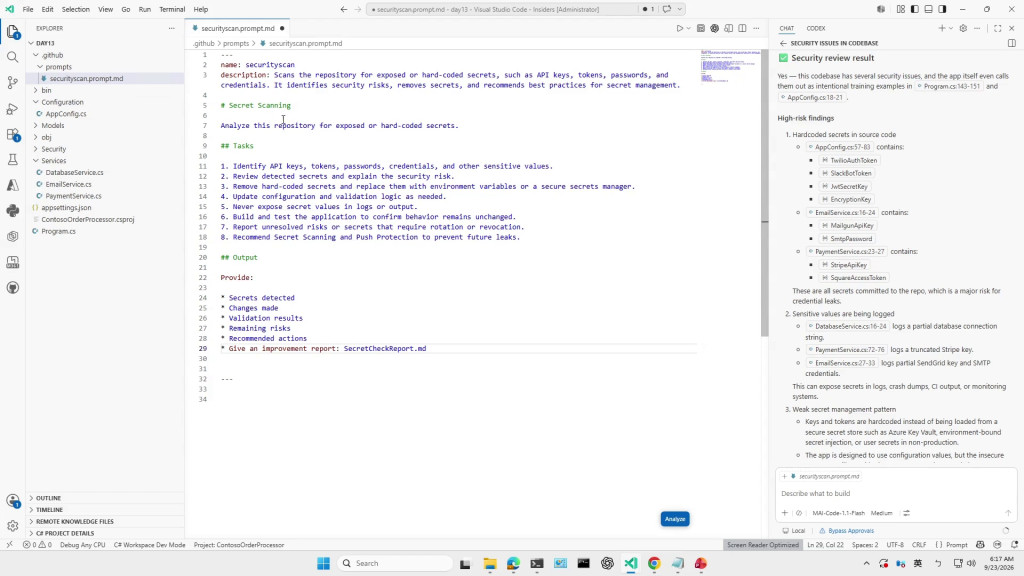Screen dimensions: 1024x576
Task: Toggle the primary side bar layout
Action: pyautogui.click(x=914, y=9)
